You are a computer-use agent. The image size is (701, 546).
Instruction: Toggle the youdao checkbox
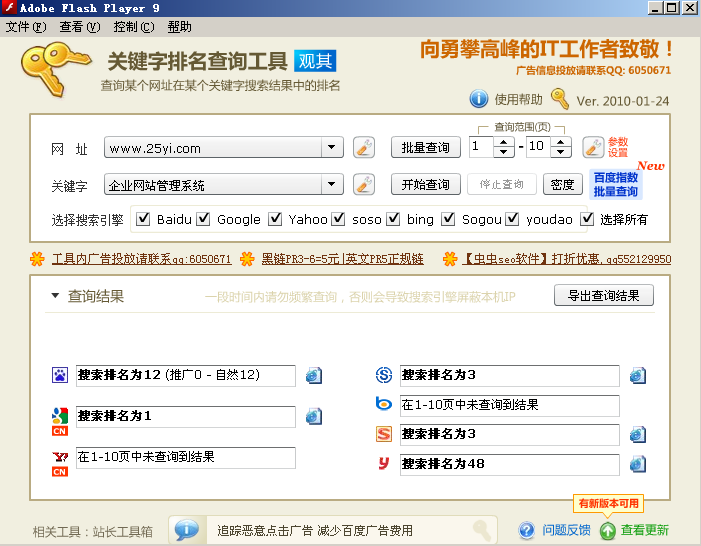click(x=512, y=219)
